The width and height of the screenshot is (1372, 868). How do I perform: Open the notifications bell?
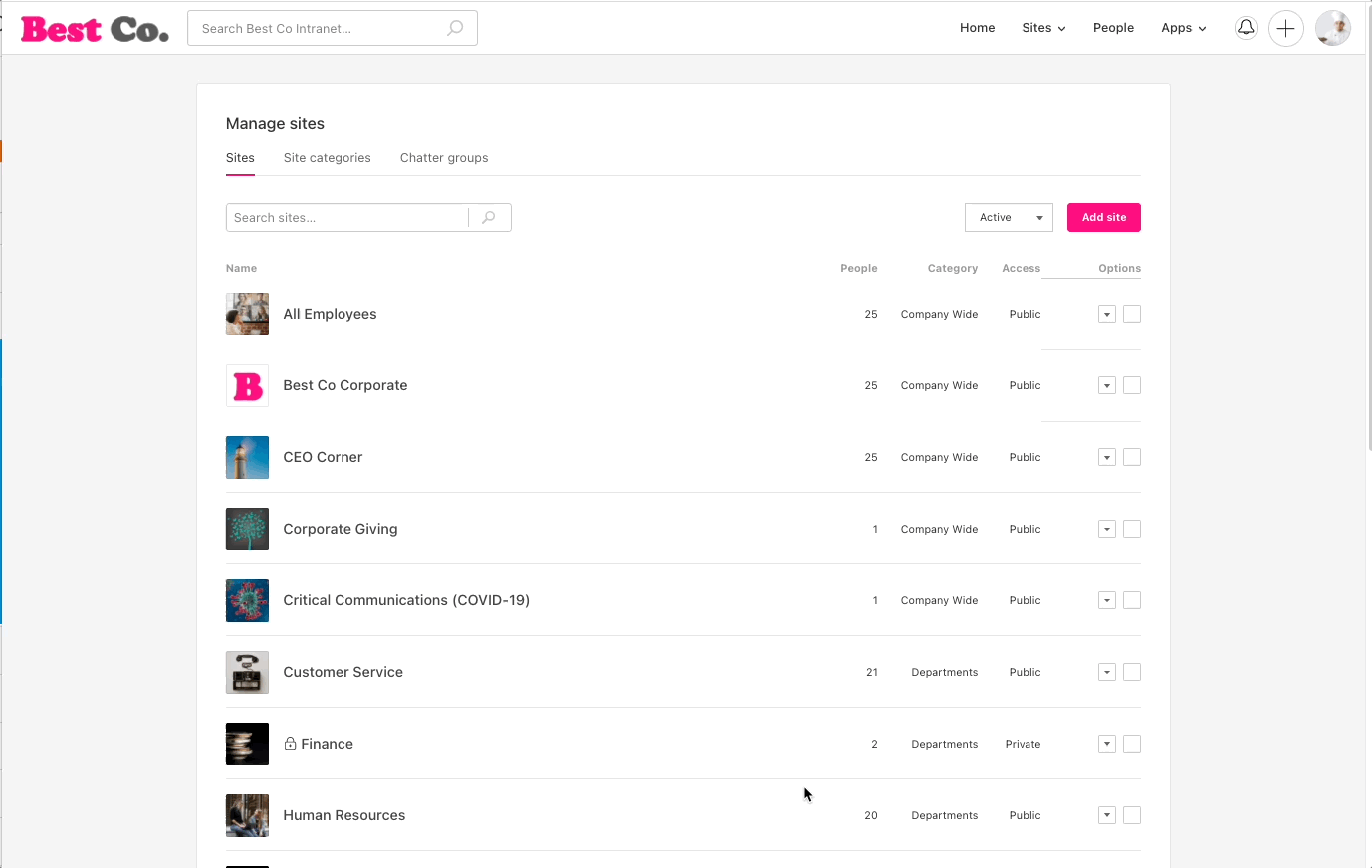[1245, 28]
